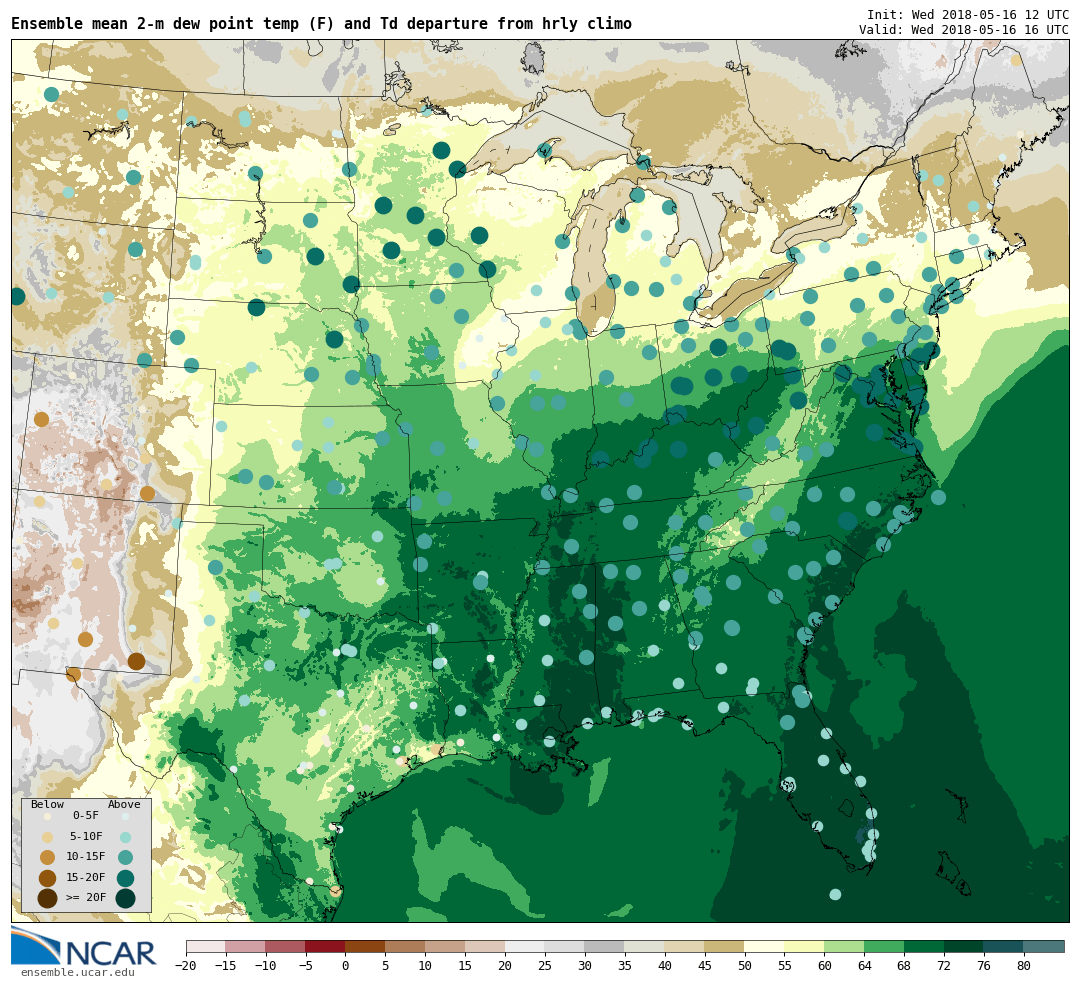1080x985 pixels.
Task: Click the Below 0-5F legend dot
Action: point(48,816)
